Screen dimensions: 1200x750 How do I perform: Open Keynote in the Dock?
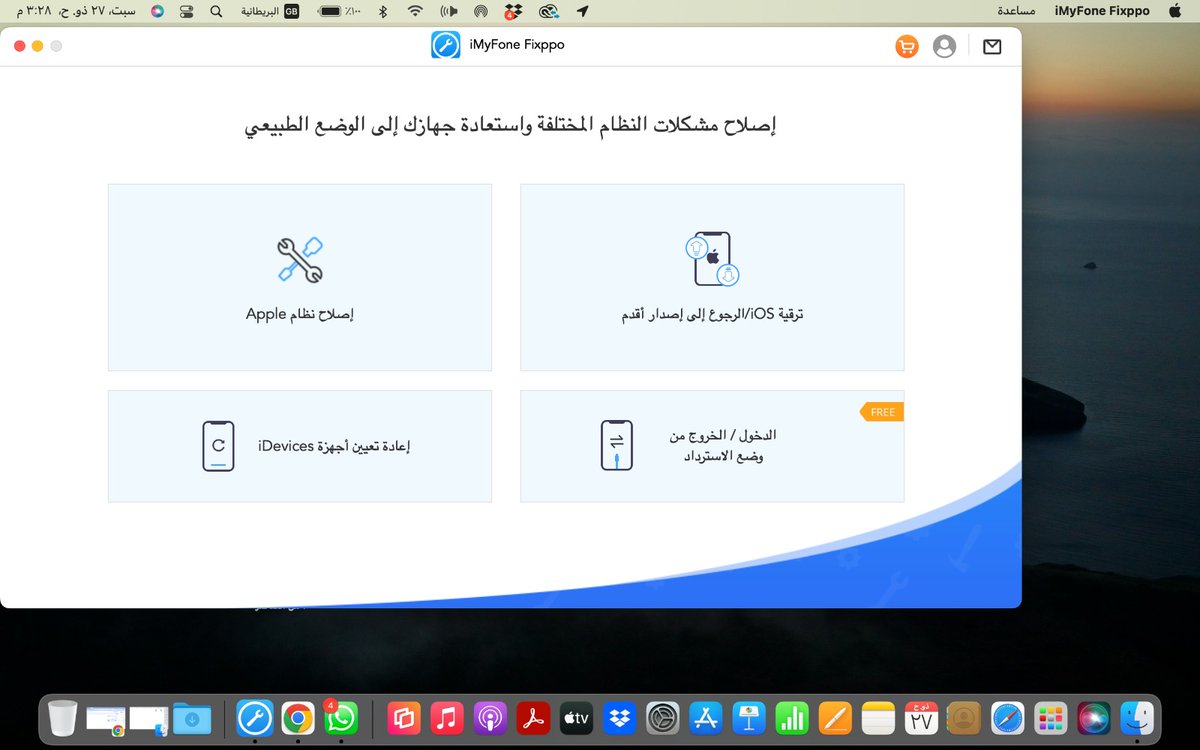[748, 718]
